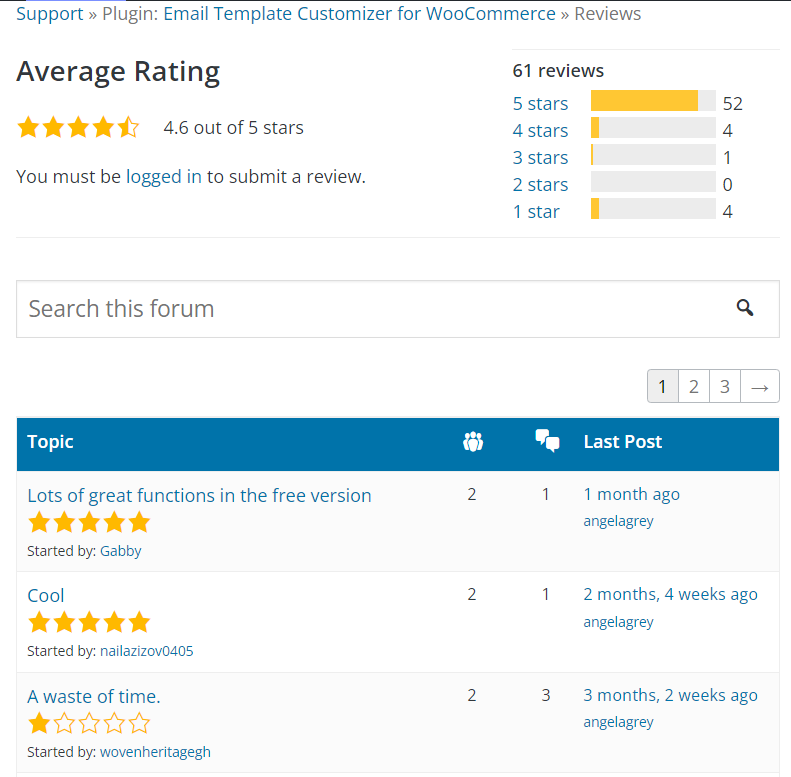The height and width of the screenshot is (777, 791).
Task: View profile of nailazizov0405
Action: point(146,651)
